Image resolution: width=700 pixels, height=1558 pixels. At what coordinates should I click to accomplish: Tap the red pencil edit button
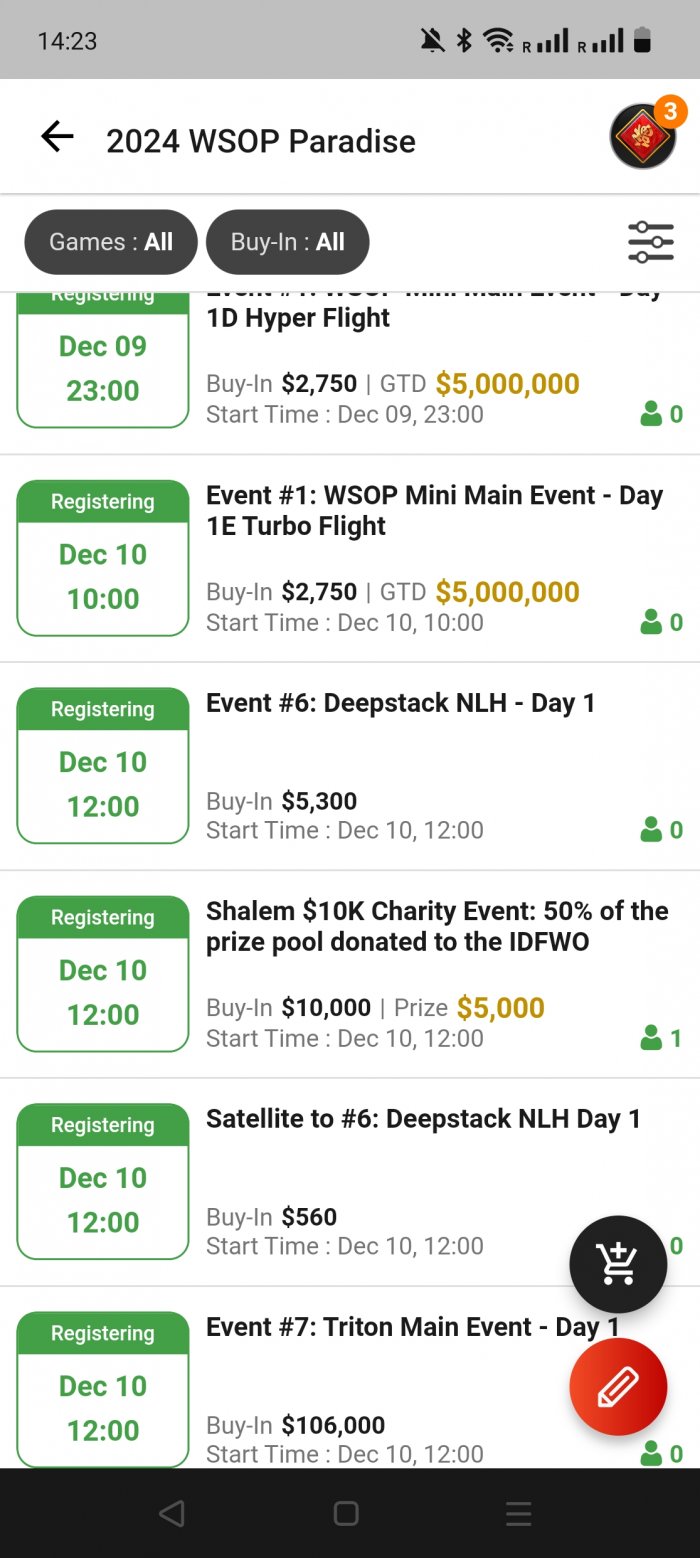[x=618, y=1387]
